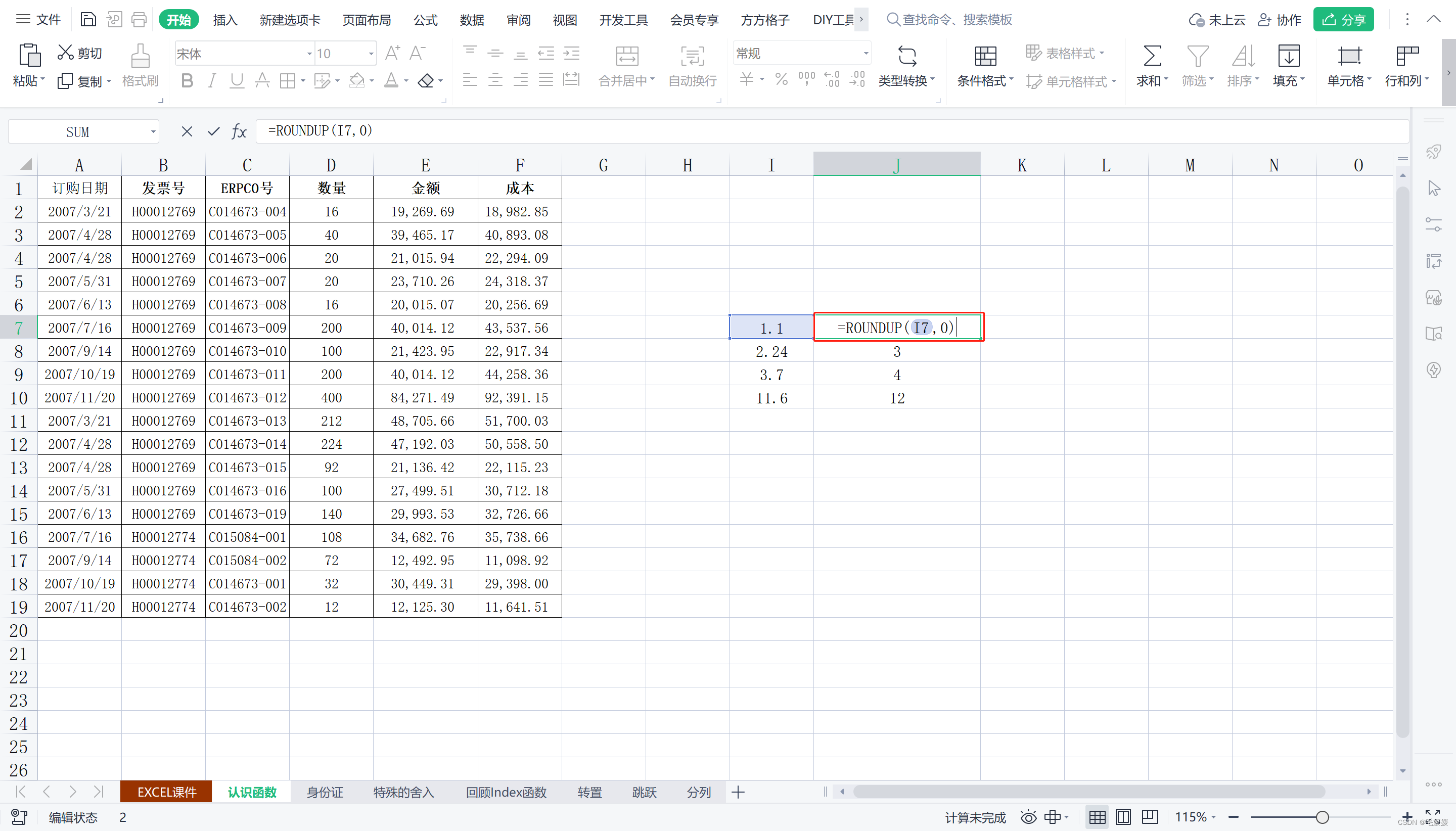Switch to sheet tab 身份证
The image size is (1456, 831).
pos(325,792)
